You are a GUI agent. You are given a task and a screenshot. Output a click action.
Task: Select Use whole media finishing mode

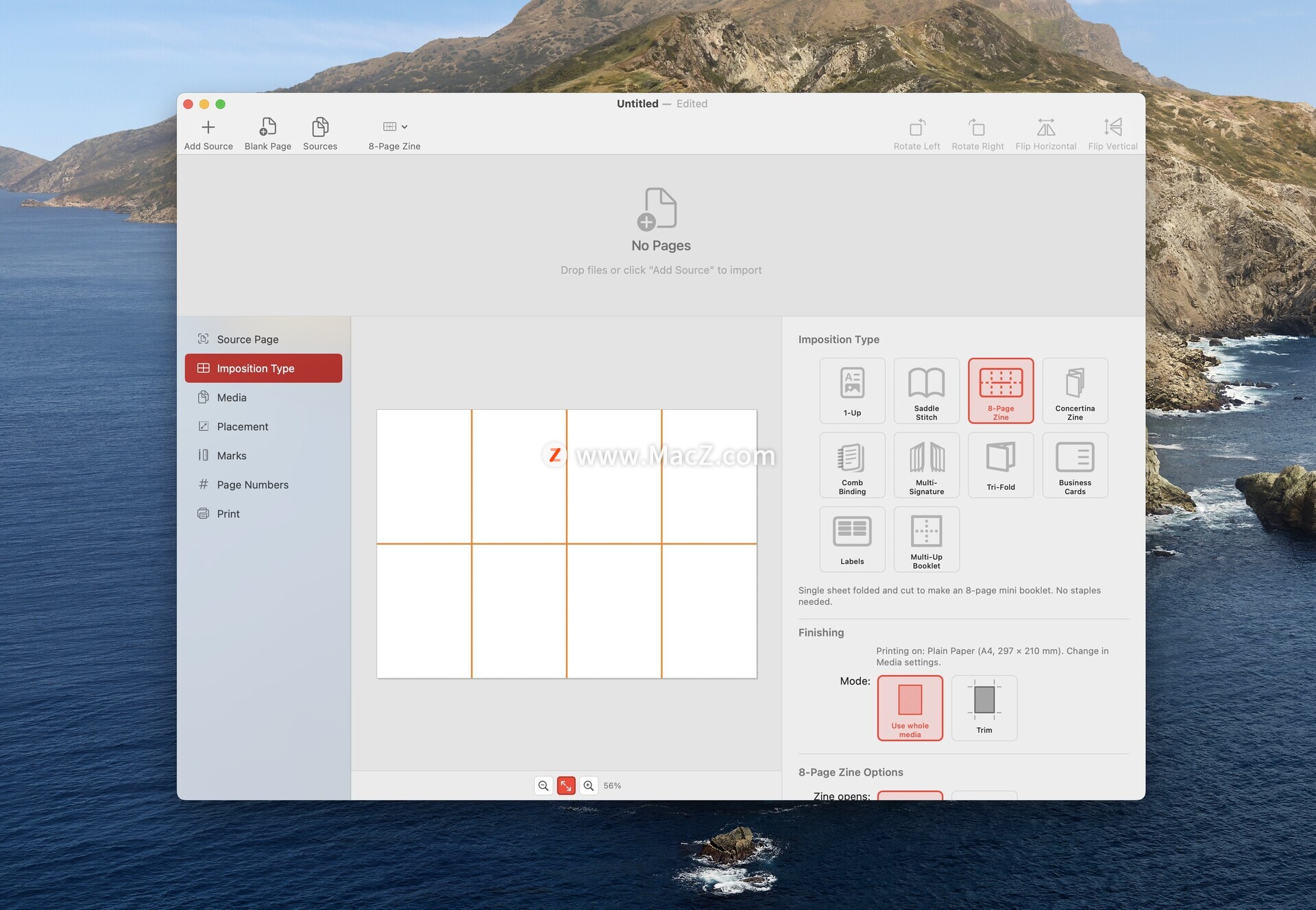coord(910,707)
